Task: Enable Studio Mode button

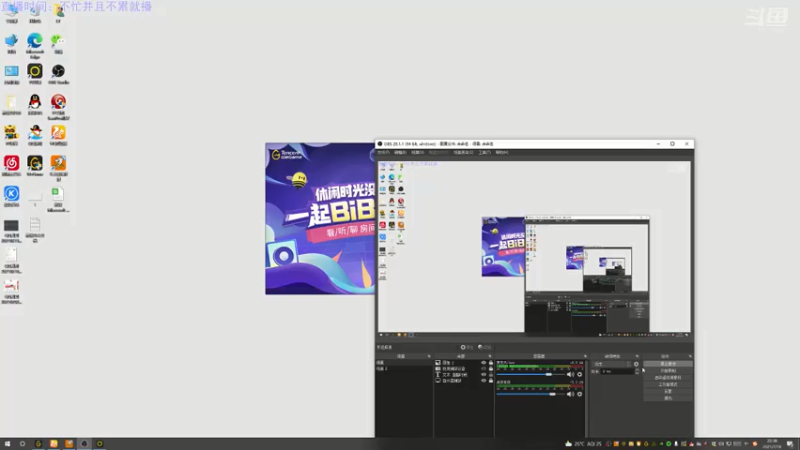Action: 668,384
